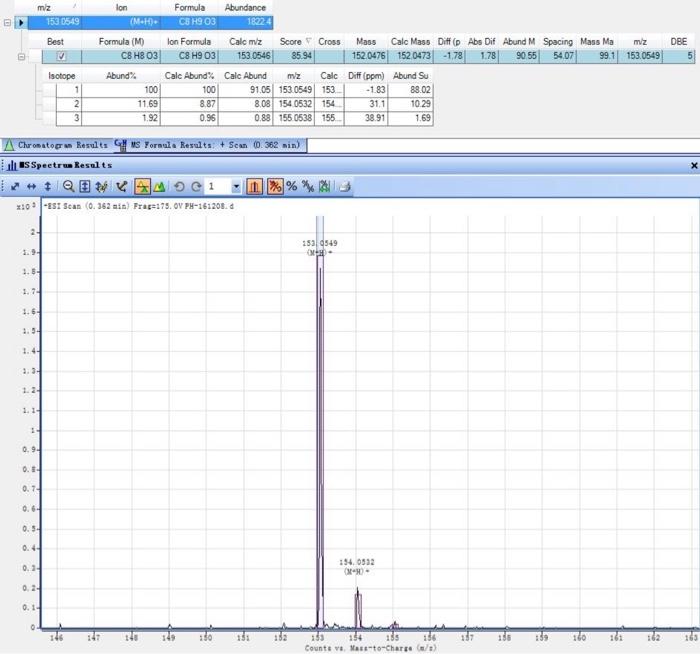Click the autoscale X-axis icon
Viewport: 700px width, 654px height.
(x=31, y=187)
